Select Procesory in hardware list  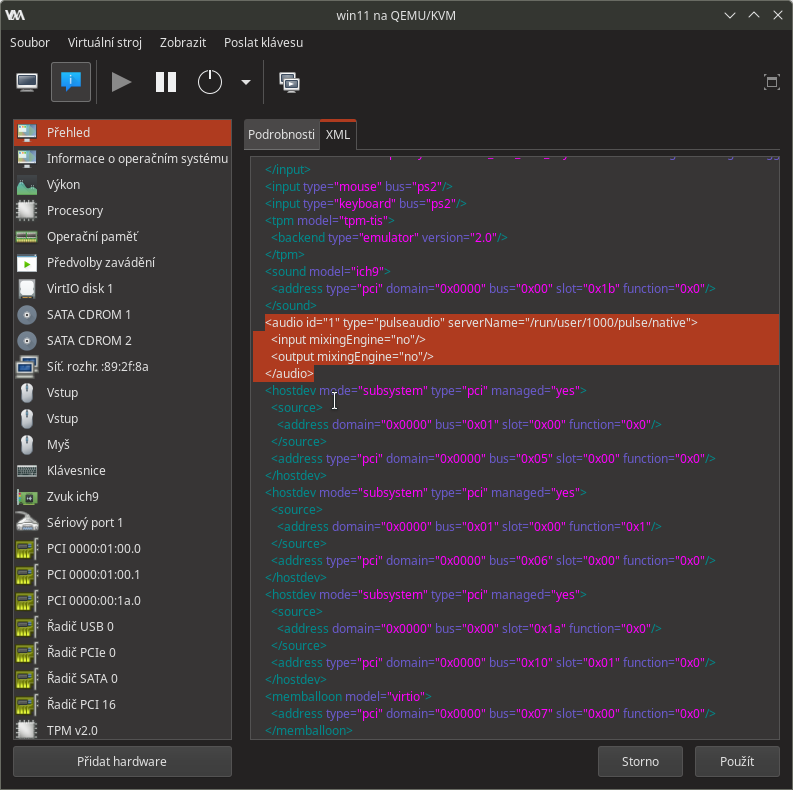click(x=122, y=210)
